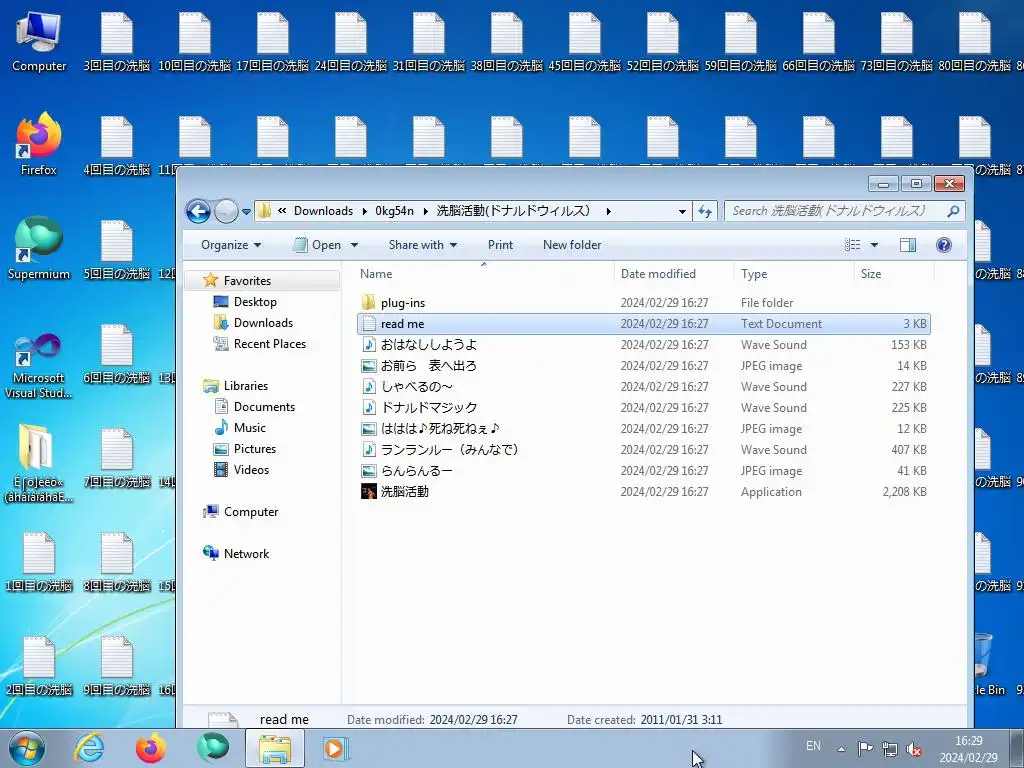Image resolution: width=1024 pixels, height=768 pixels.
Task: Click the Open toolbar button
Action: 318,245
